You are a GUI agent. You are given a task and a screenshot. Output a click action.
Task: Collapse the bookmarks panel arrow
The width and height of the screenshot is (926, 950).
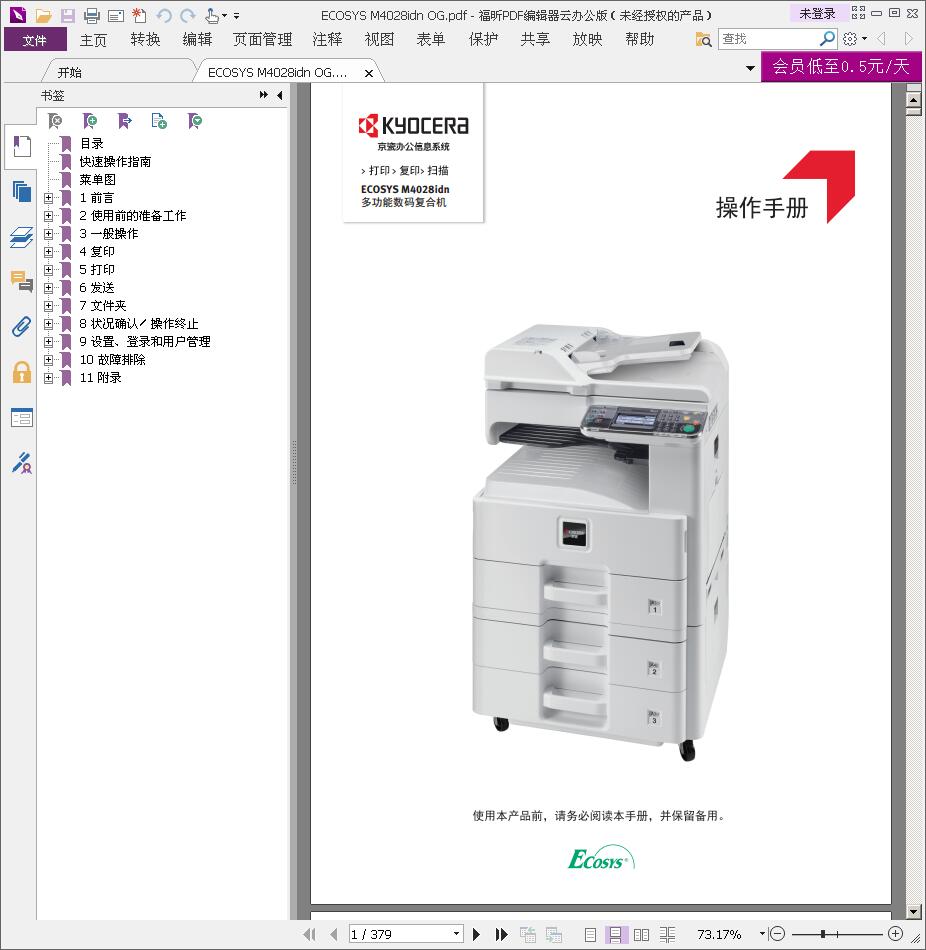(279, 95)
